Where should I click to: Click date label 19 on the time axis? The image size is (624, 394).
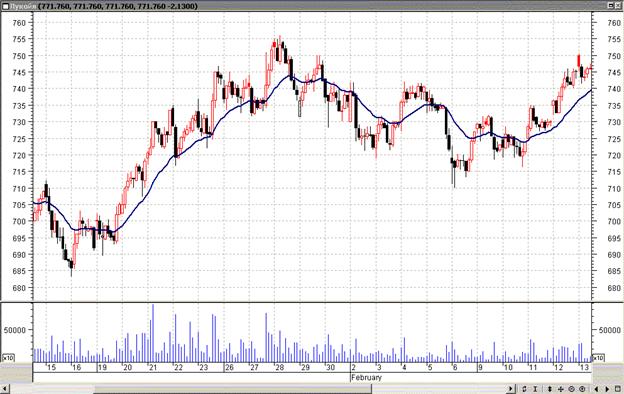pos(102,367)
